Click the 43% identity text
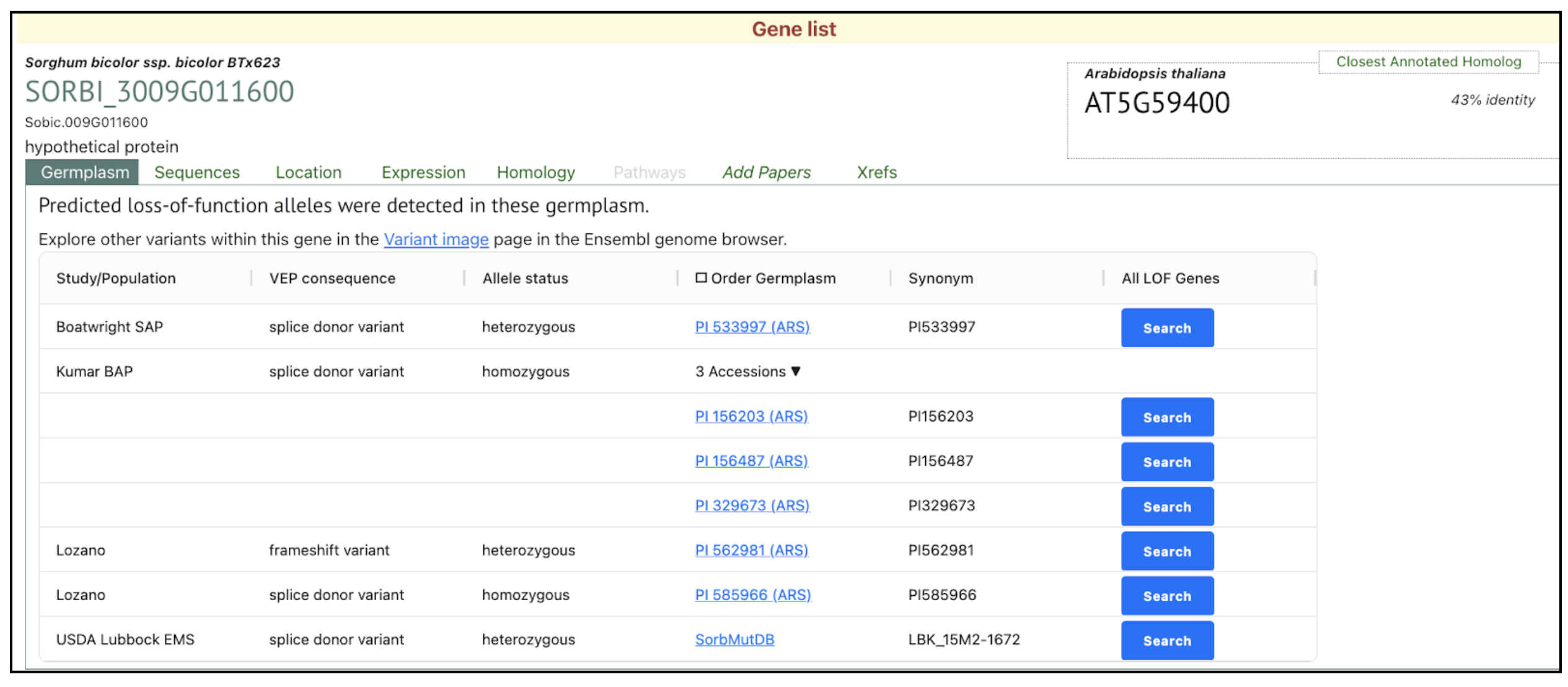Image resolution: width=1568 pixels, height=687 pixels. (x=1492, y=100)
